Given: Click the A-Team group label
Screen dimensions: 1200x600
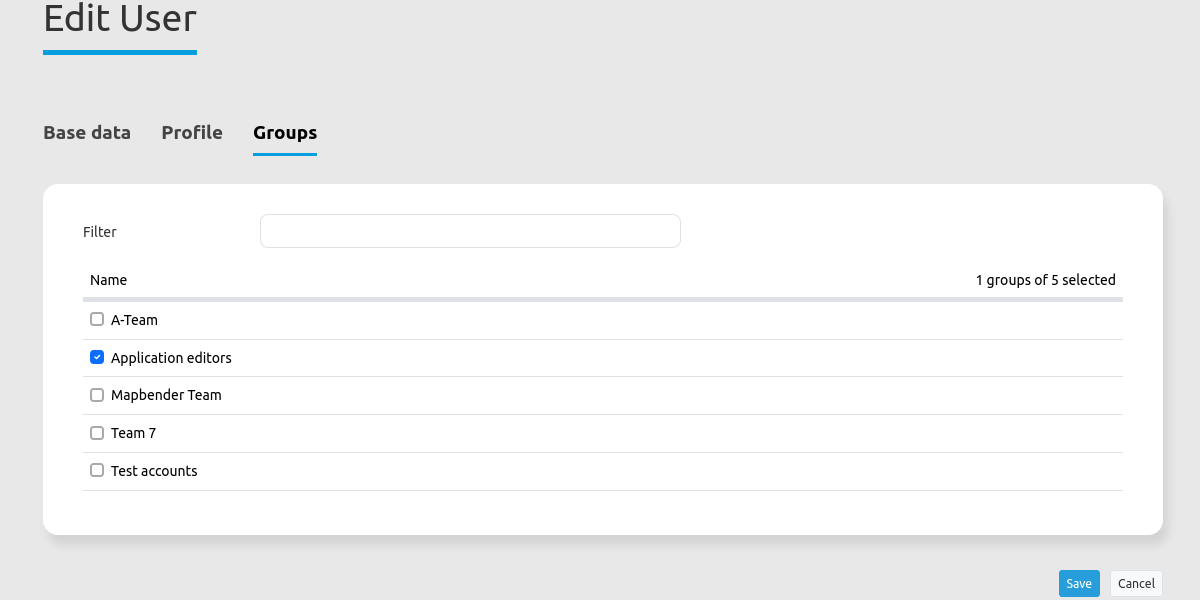Looking at the screenshot, I should [x=134, y=320].
